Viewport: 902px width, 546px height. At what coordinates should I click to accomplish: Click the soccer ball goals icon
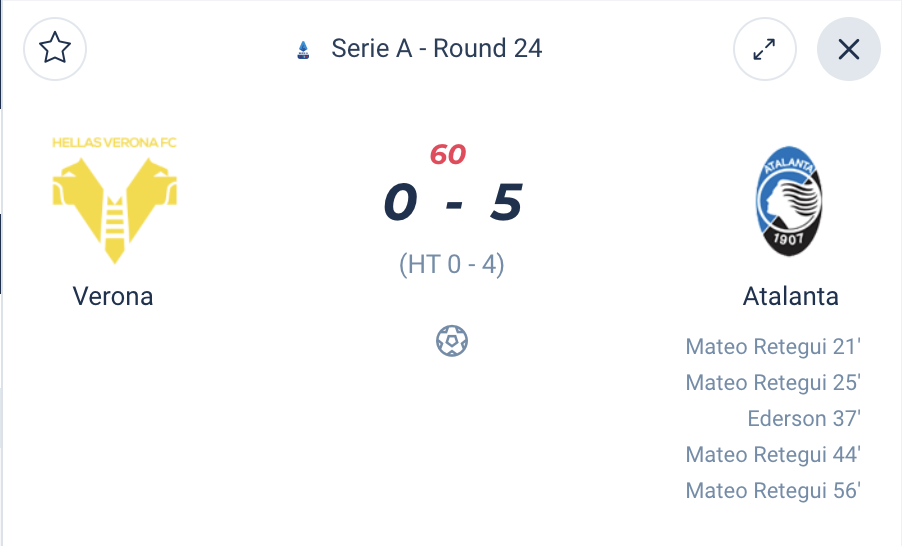point(452,341)
